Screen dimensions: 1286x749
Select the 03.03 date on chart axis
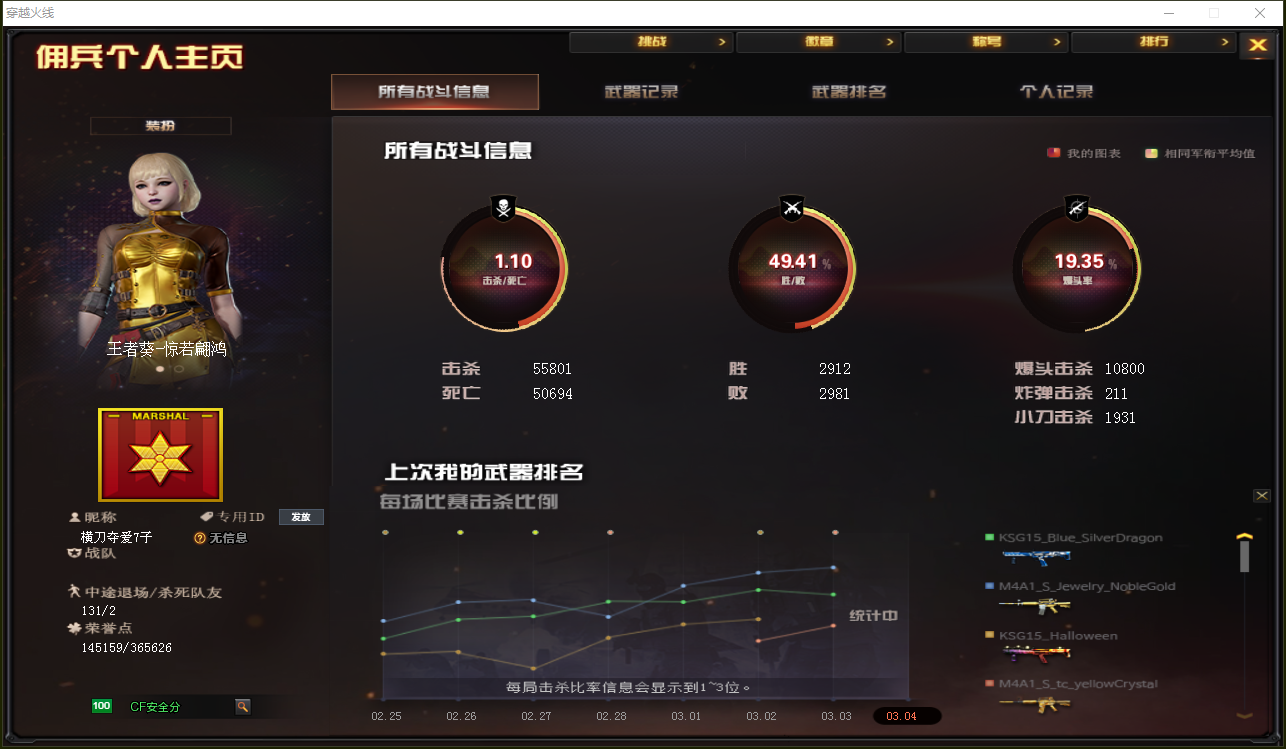(836, 716)
